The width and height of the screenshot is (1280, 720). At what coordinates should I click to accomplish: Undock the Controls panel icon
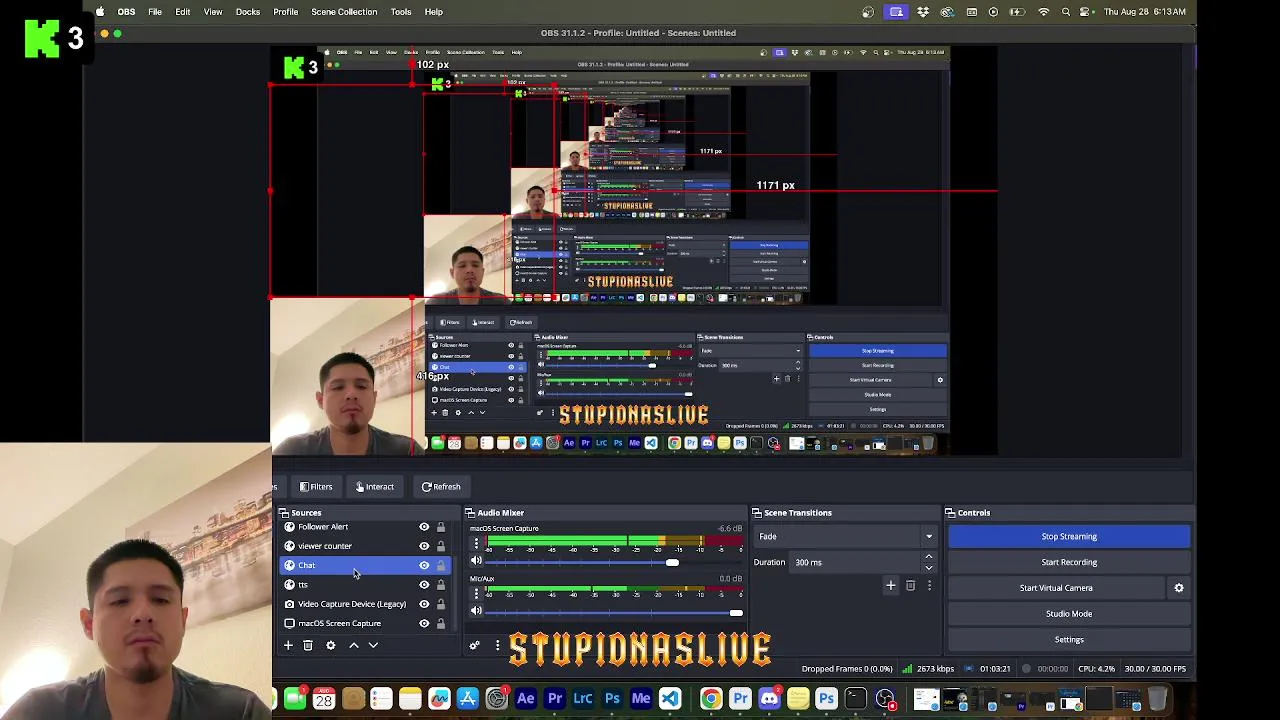(951, 513)
